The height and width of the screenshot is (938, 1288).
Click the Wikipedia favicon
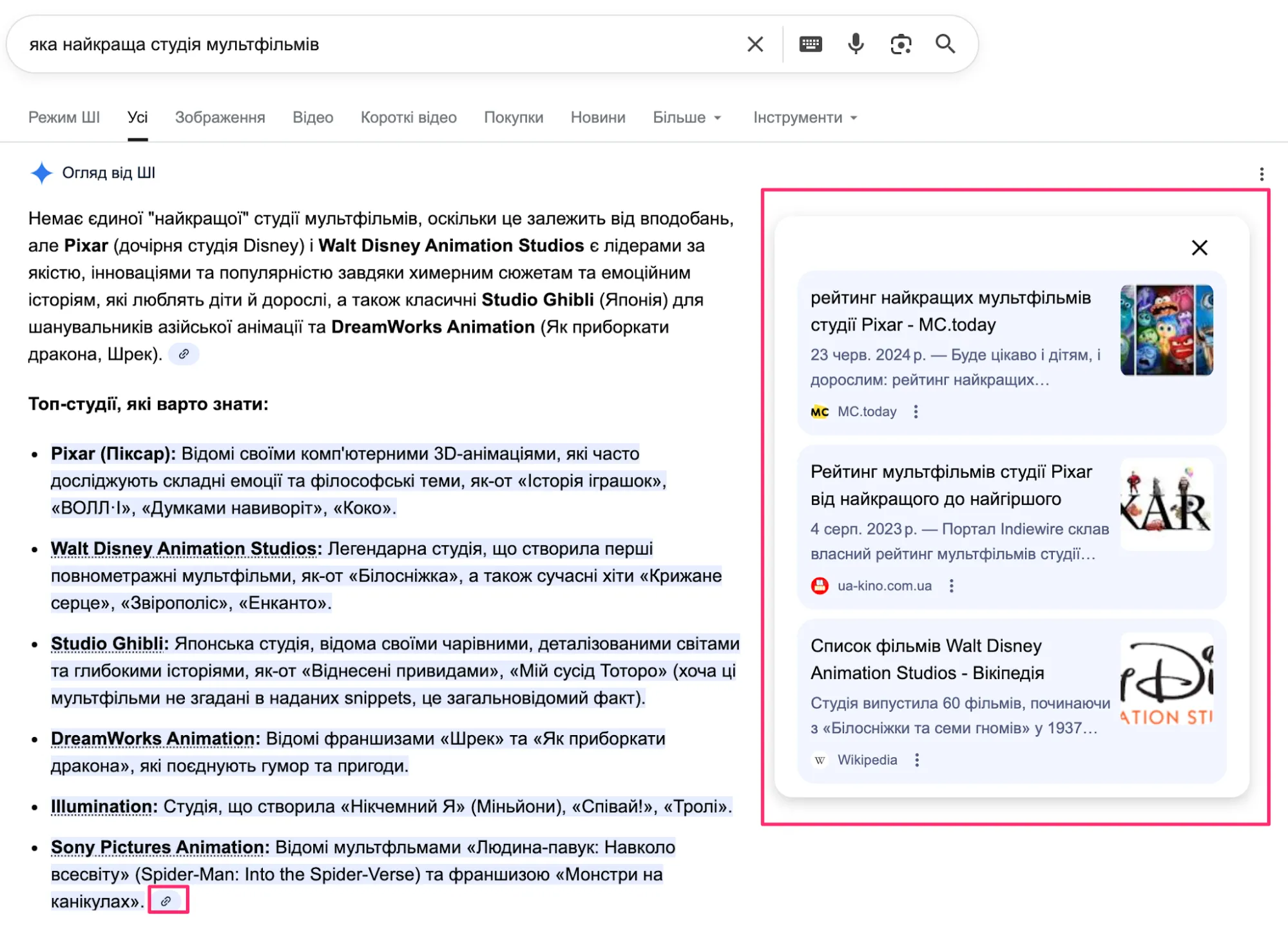(819, 760)
